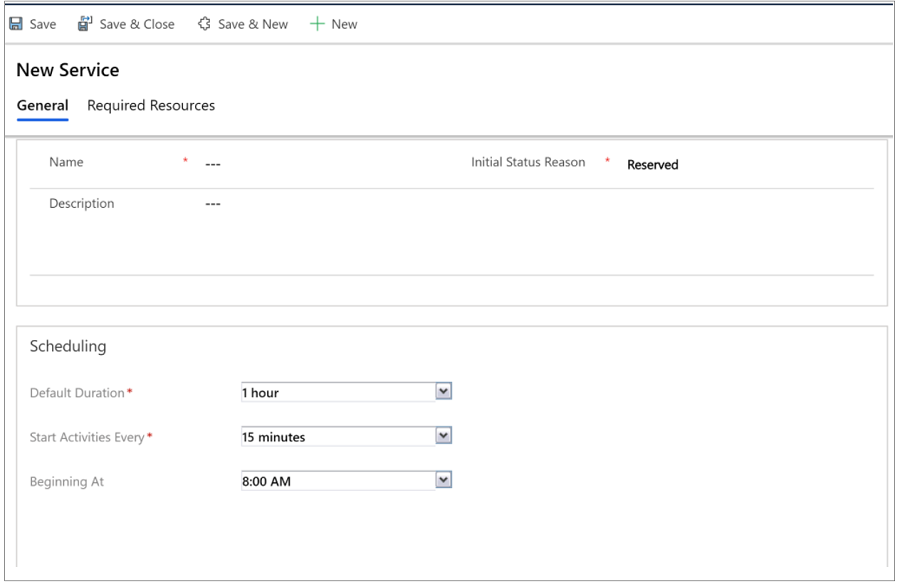The image size is (900, 584).
Task: Click the Name field value
Action: point(213,164)
